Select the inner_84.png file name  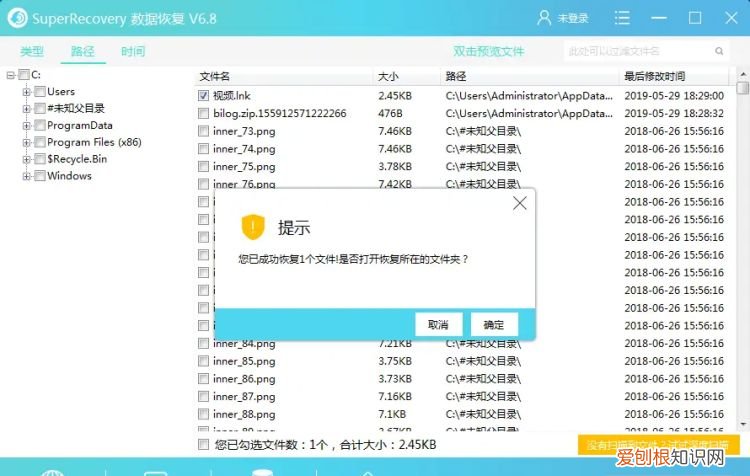244,343
